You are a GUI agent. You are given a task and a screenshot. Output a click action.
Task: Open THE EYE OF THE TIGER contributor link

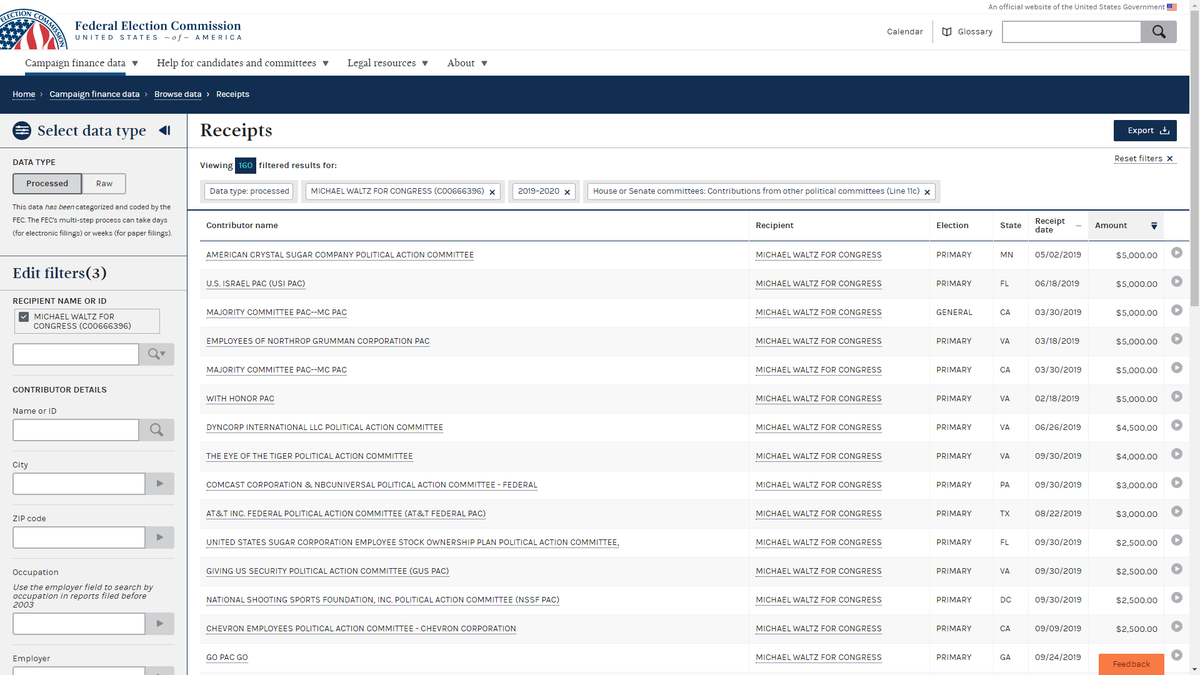coord(309,457)
